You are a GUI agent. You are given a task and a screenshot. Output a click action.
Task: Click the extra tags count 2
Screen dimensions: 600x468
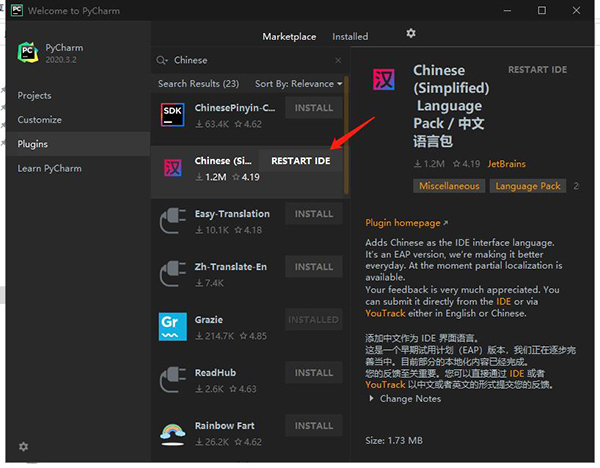coord(576,186)
